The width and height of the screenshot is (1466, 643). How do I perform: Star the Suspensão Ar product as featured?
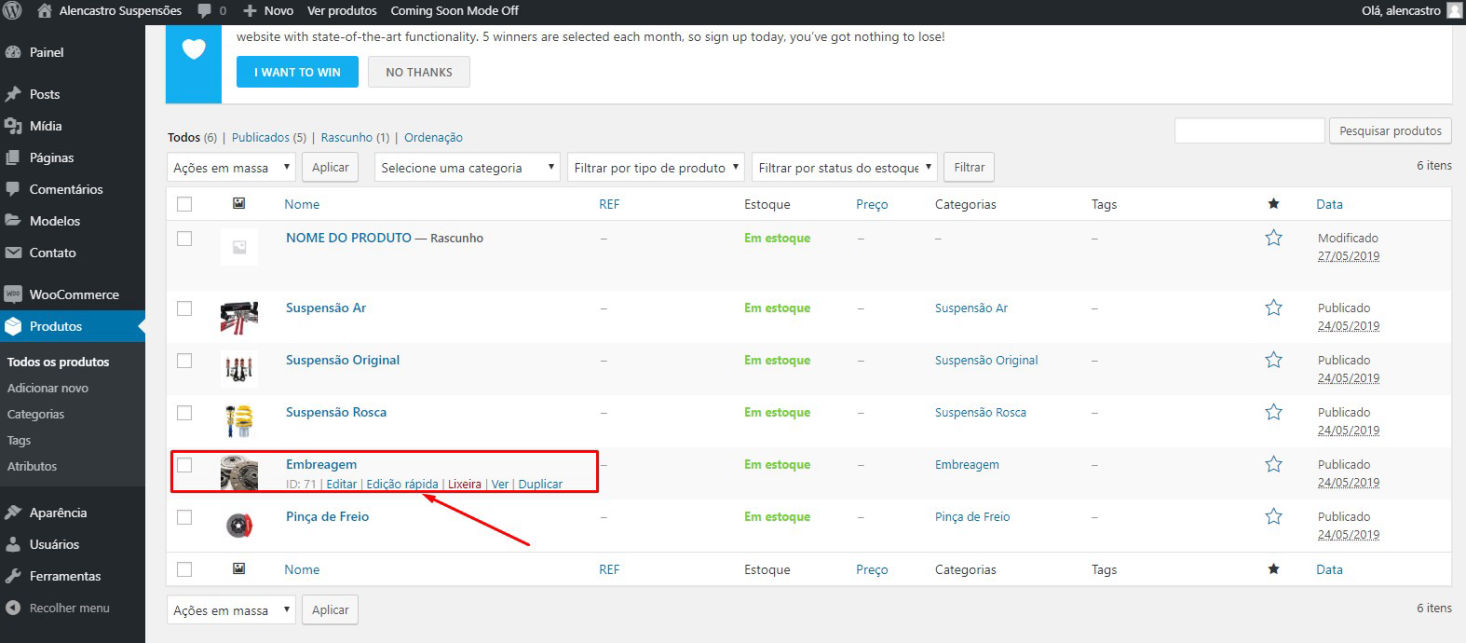(1273, 308)
